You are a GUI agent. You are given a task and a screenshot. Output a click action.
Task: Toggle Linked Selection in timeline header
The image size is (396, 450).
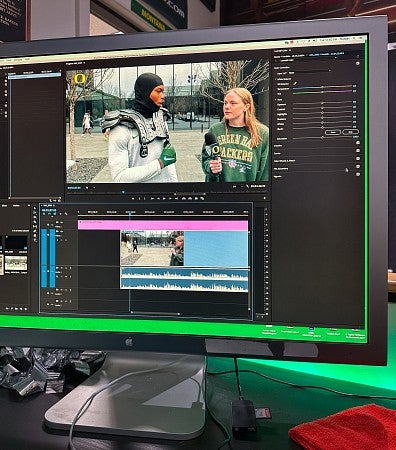click(x=54, y=214)
